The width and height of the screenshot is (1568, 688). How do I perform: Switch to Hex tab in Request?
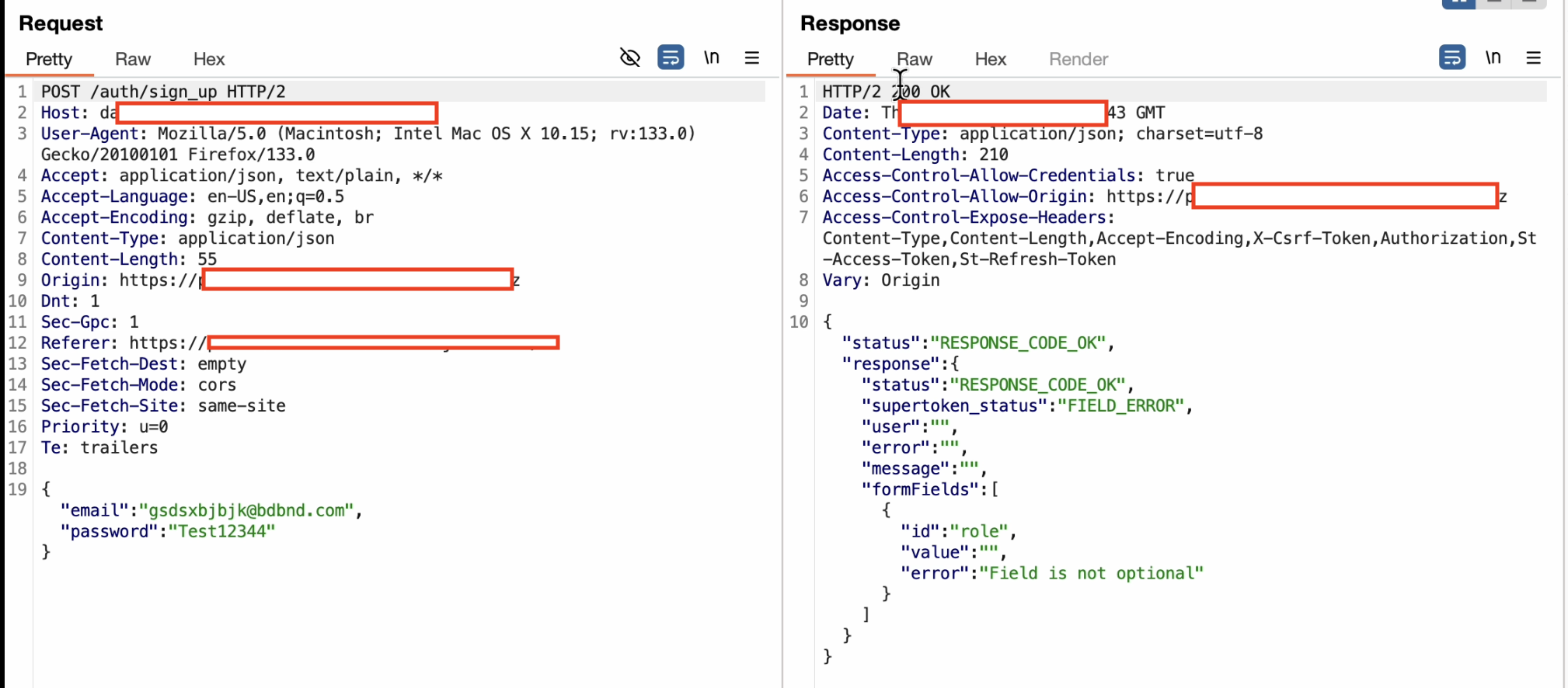click(209, 59)
